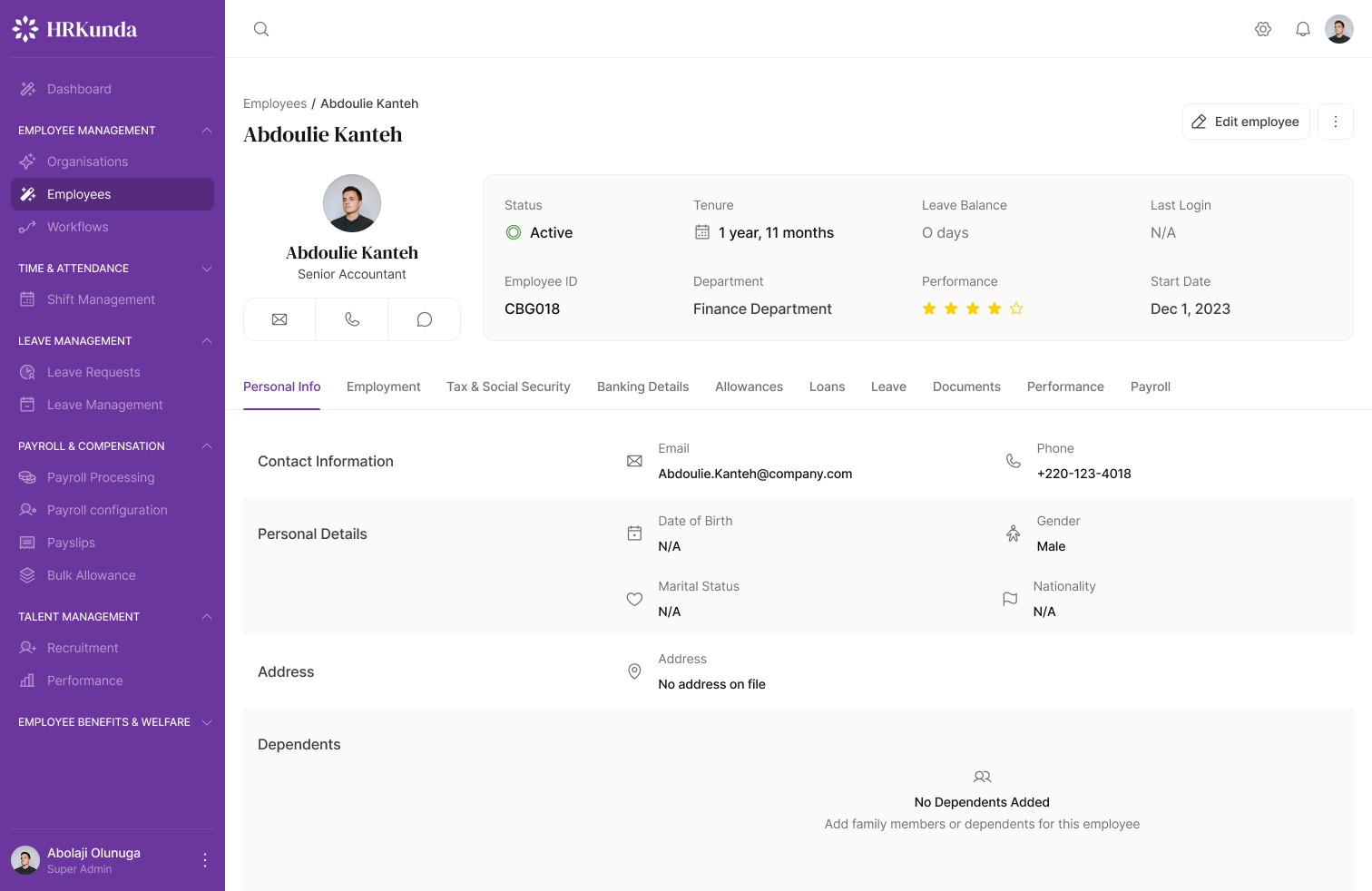
Task: Click the fifth performance rating star
Action: tap(1016, 308)
